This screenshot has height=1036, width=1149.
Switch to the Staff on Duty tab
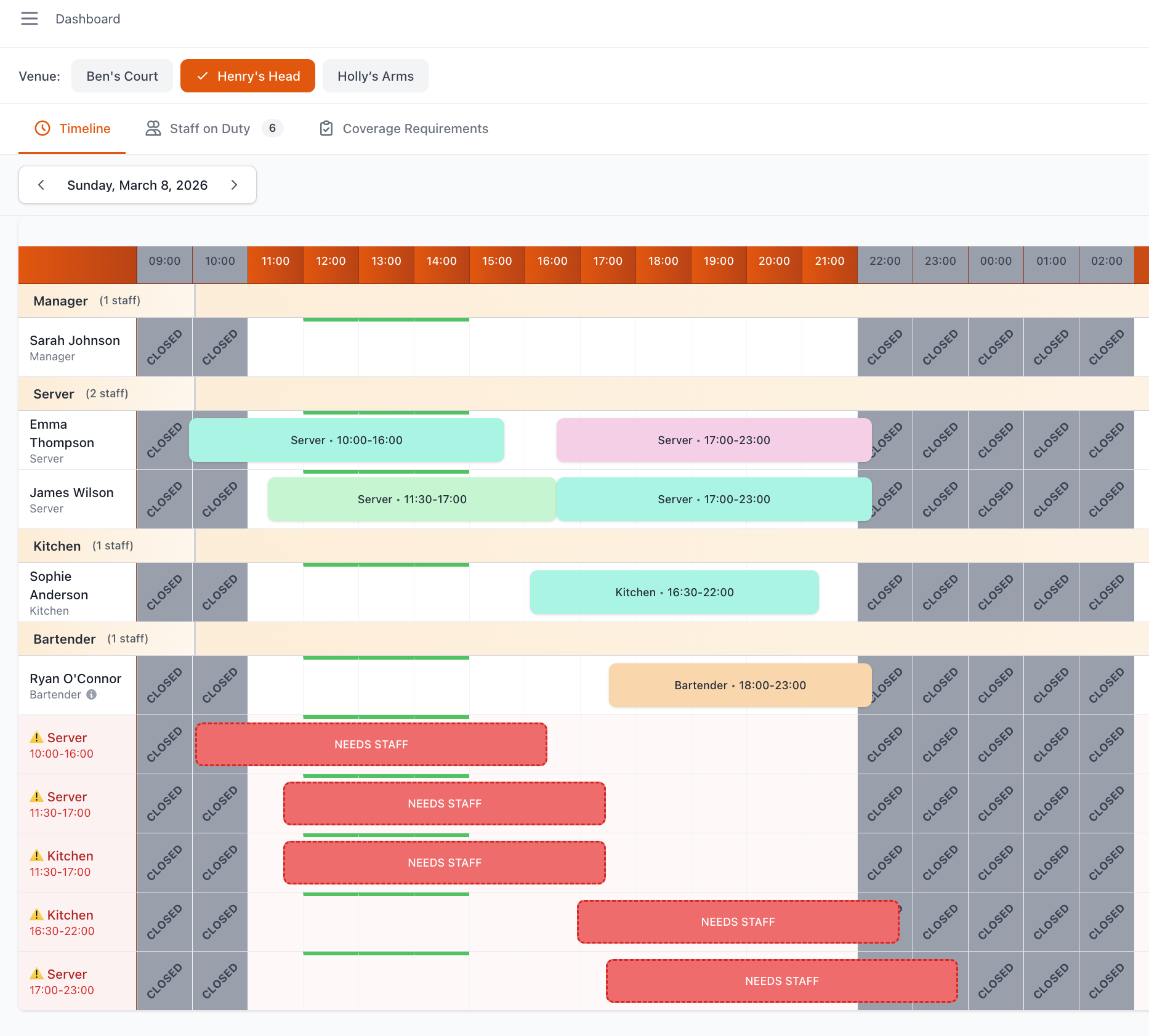[209, 128]
